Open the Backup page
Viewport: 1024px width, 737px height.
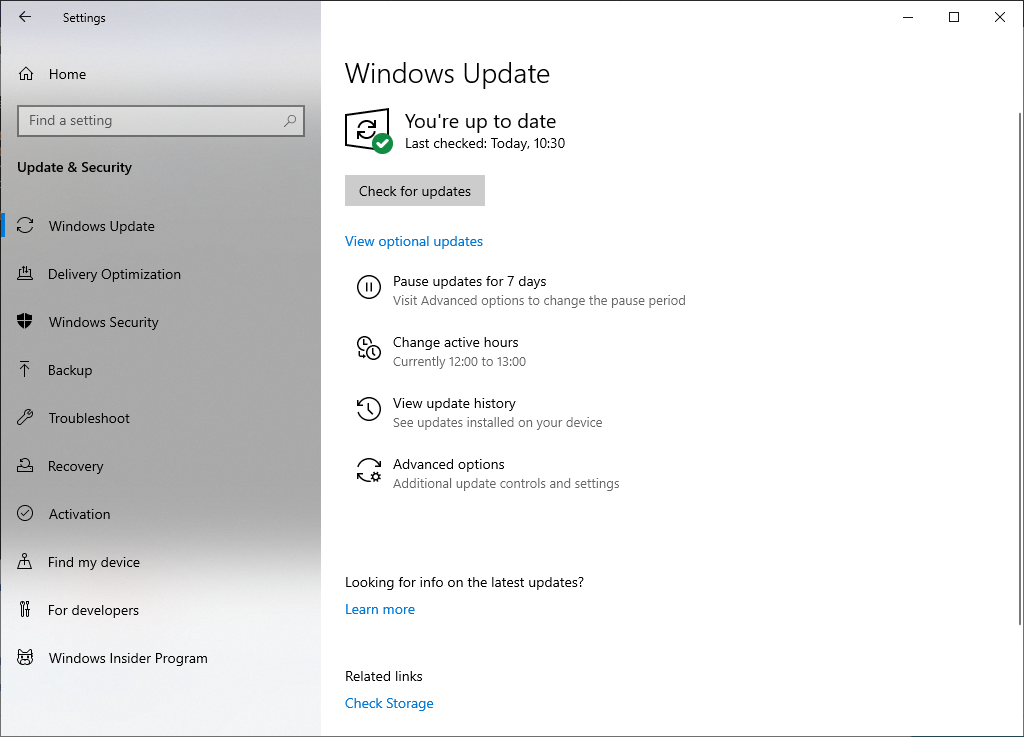tap(161, 370)
